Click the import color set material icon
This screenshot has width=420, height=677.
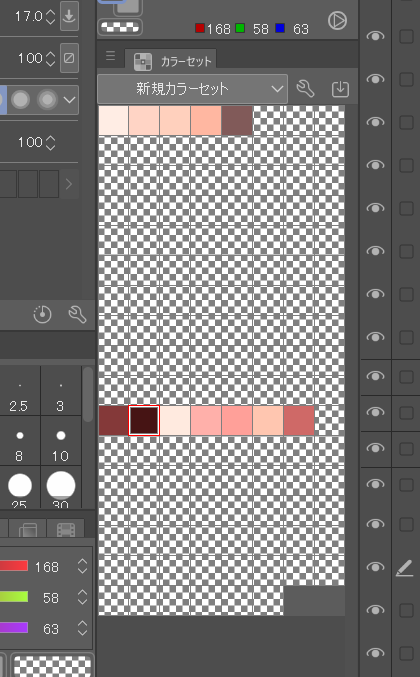click(340, 89)
